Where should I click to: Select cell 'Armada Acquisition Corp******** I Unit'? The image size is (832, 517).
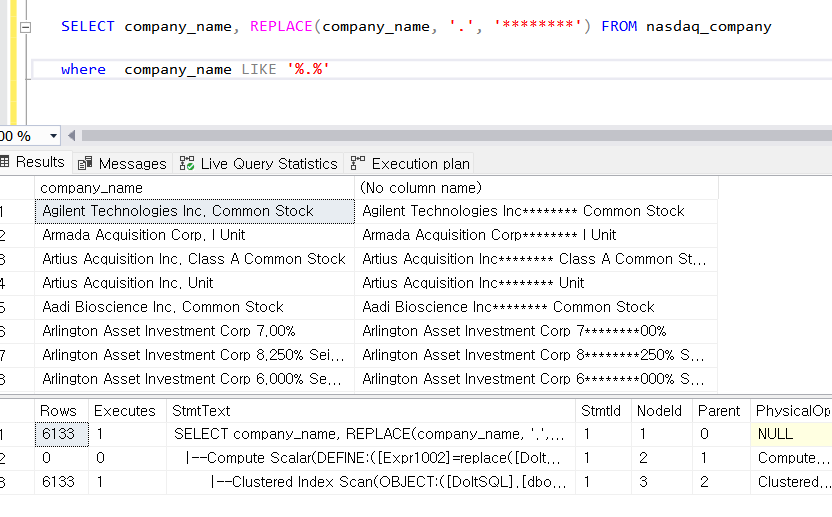pos(536,235)
